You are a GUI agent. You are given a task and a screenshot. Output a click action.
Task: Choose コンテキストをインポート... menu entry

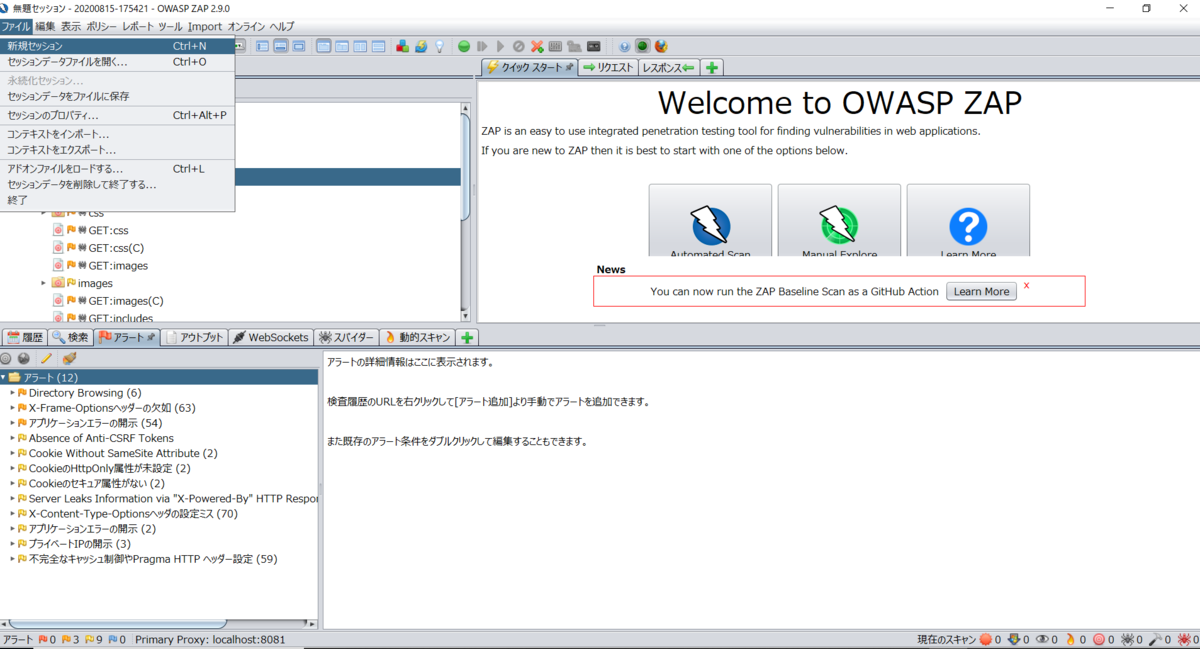(x=117, y=134)
